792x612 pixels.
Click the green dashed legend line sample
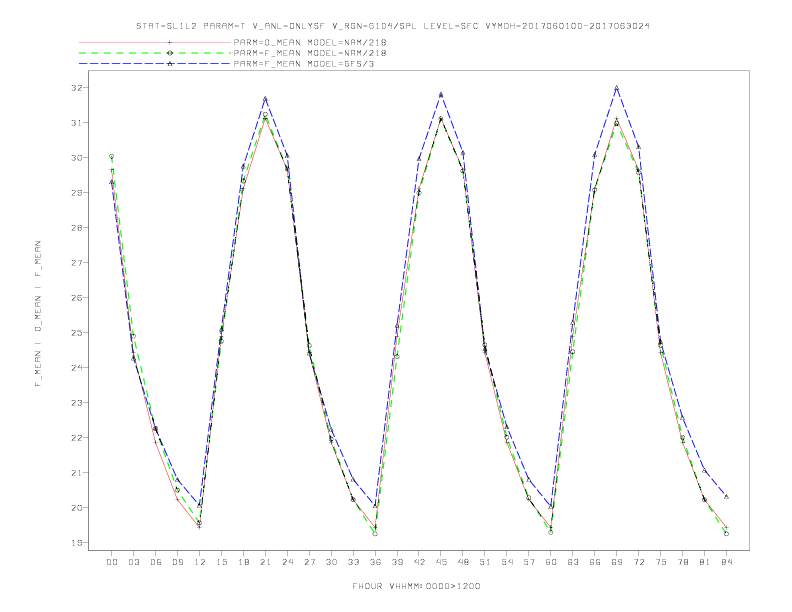click(155, 53)
